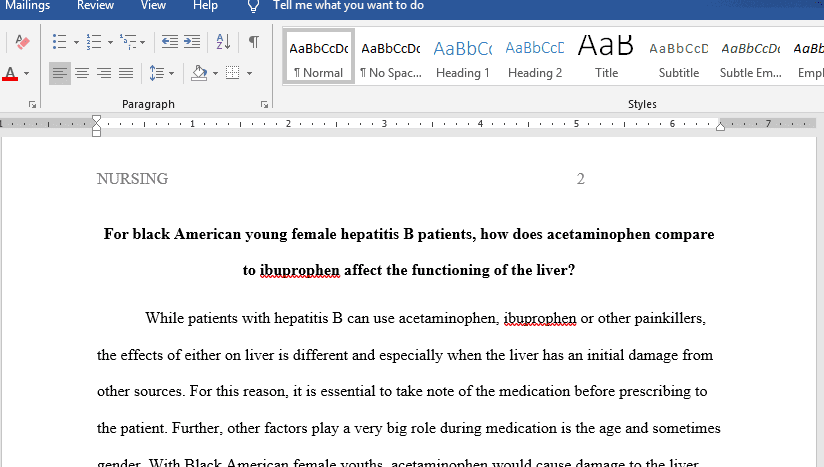
Task: Apply the Heading 1 style
Action: click(463, 59)
